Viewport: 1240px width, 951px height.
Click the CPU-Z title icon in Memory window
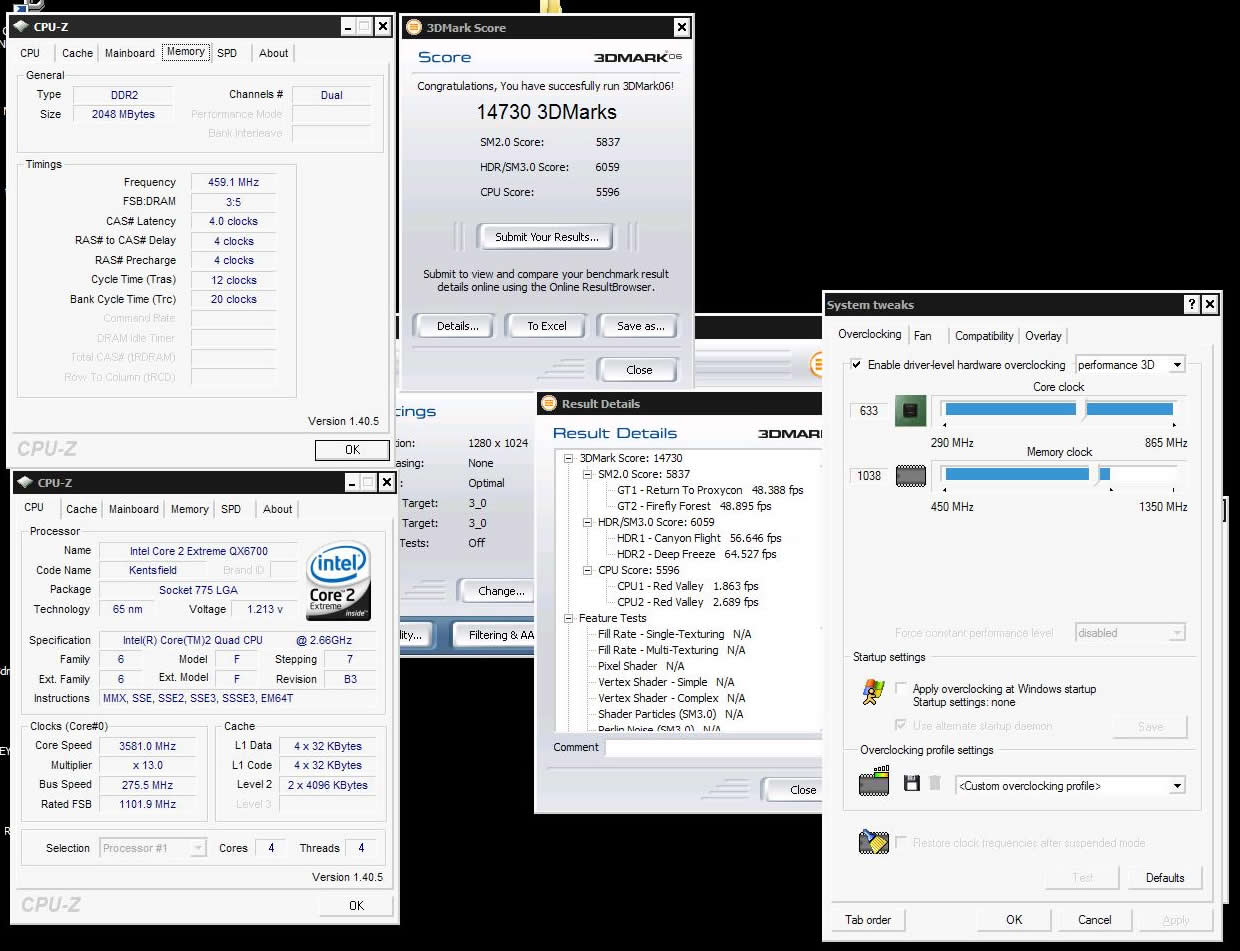coord(21,27)
